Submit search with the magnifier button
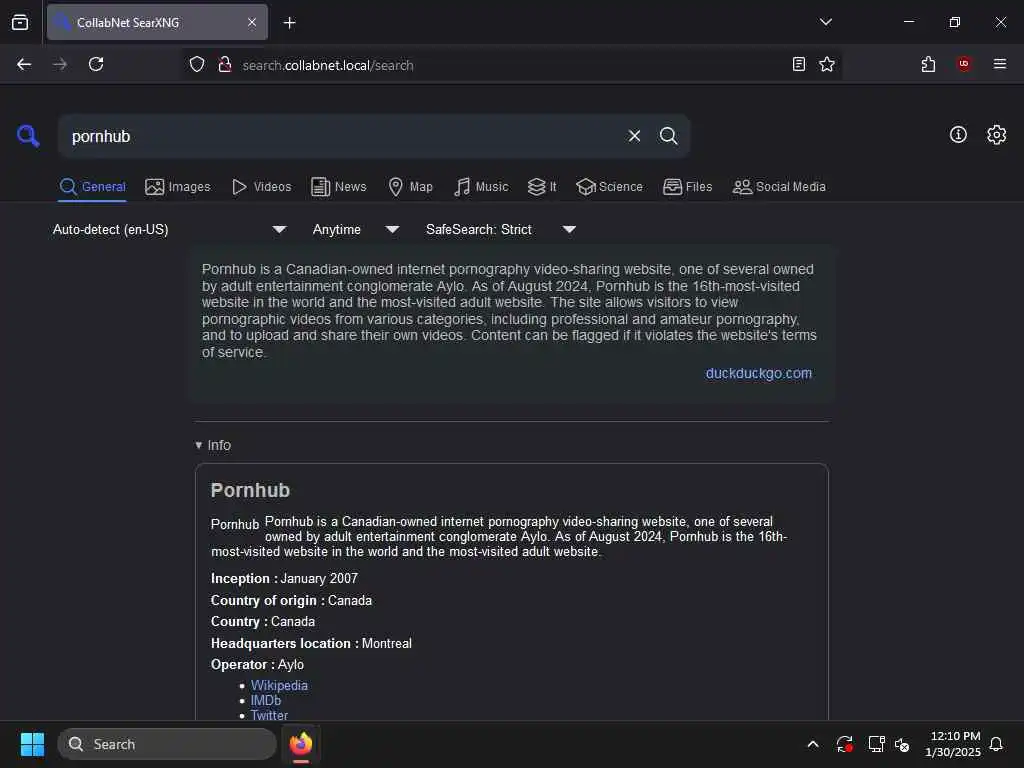 (x=668, y=136)
